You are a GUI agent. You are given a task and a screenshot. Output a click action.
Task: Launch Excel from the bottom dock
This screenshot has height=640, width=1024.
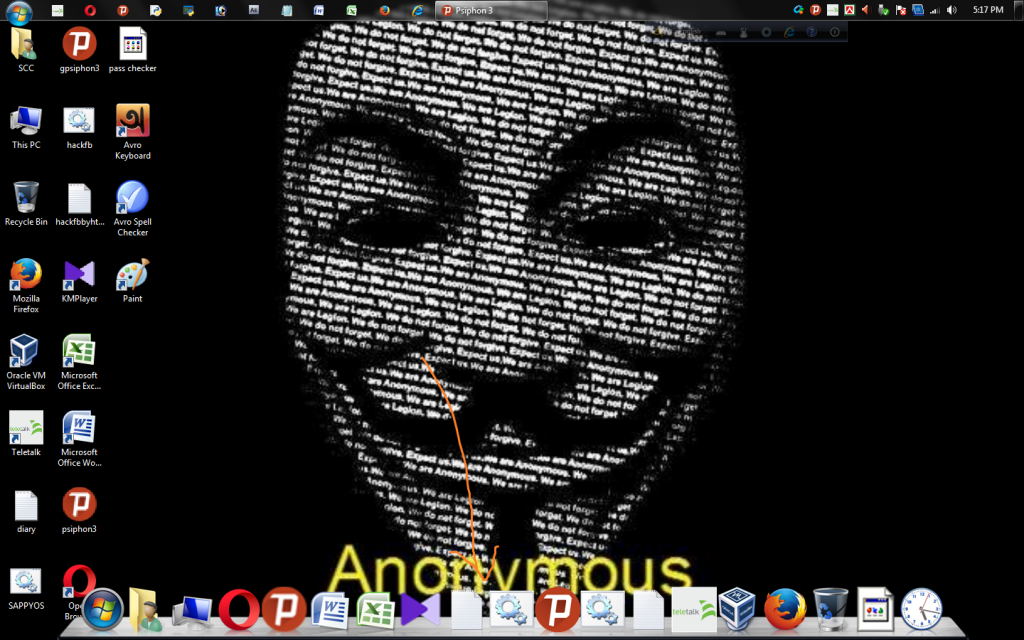click(375, 610)
